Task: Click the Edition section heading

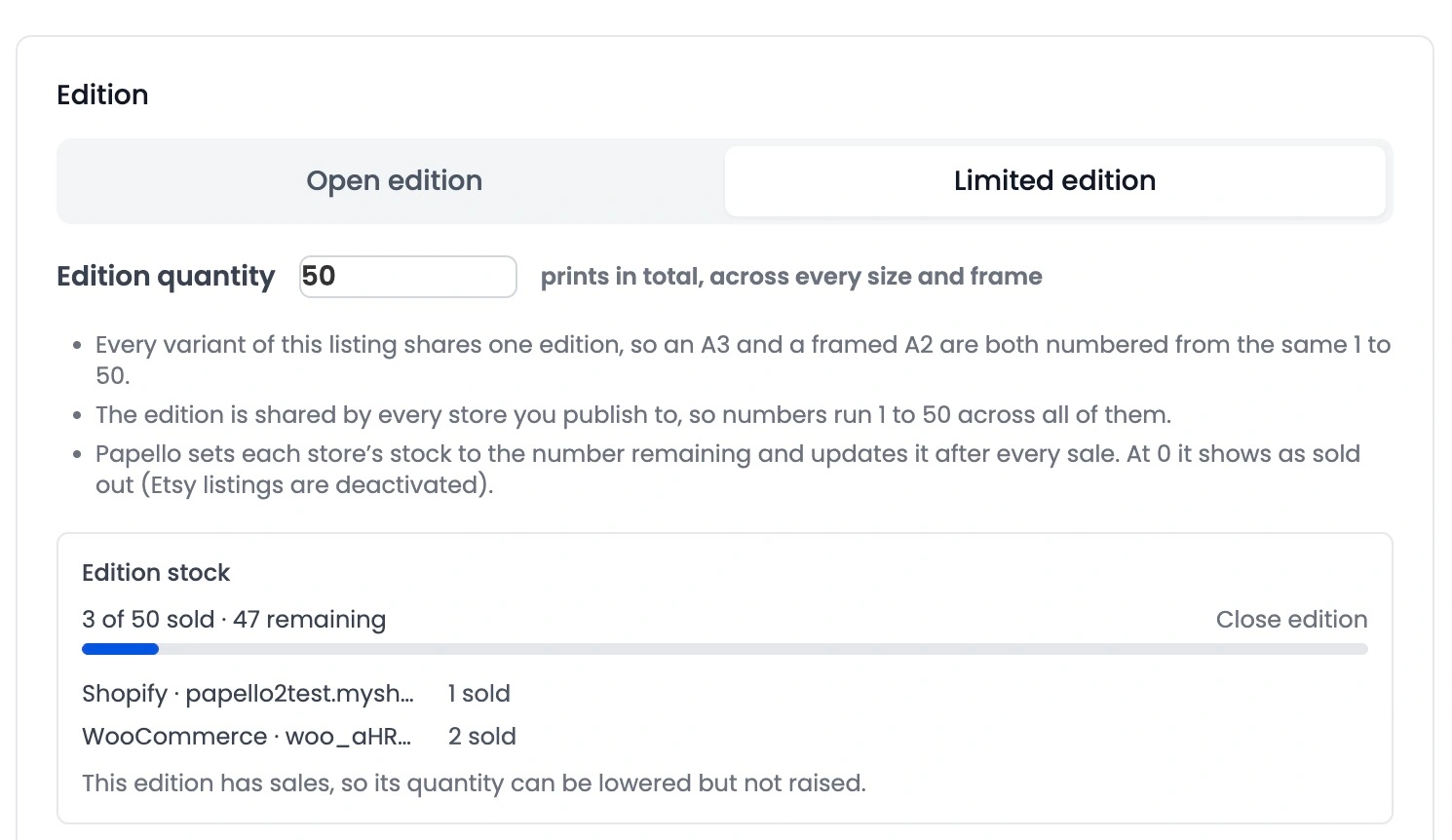Action: 102,95
